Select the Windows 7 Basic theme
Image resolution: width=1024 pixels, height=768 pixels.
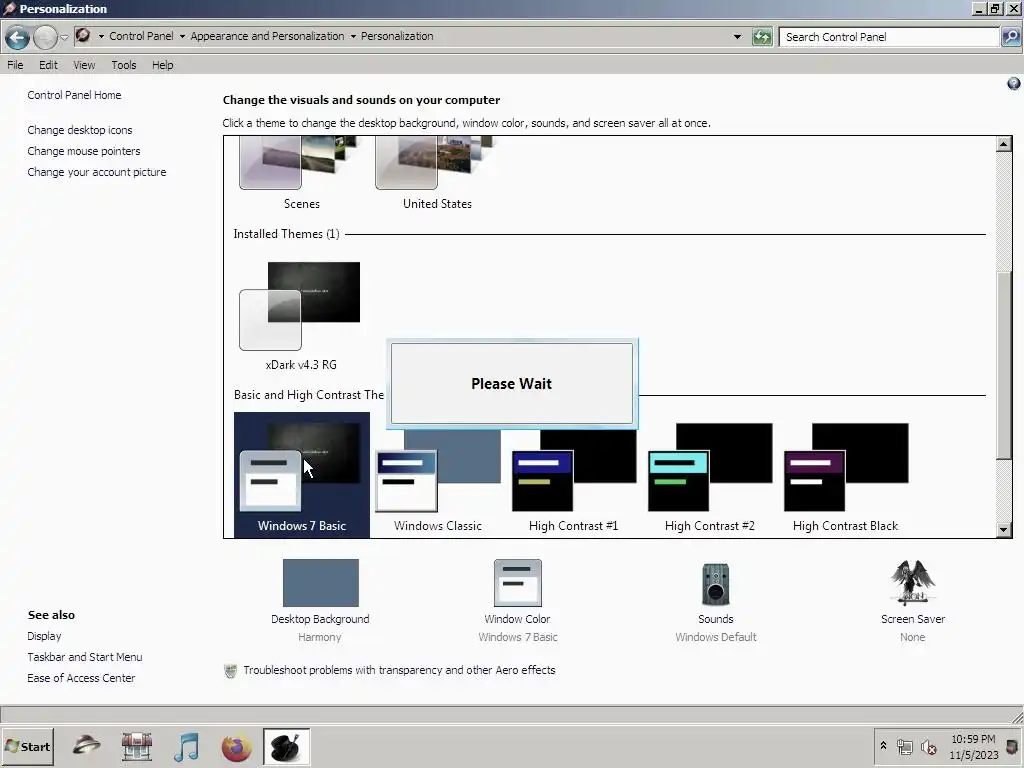tap(302, 475)
